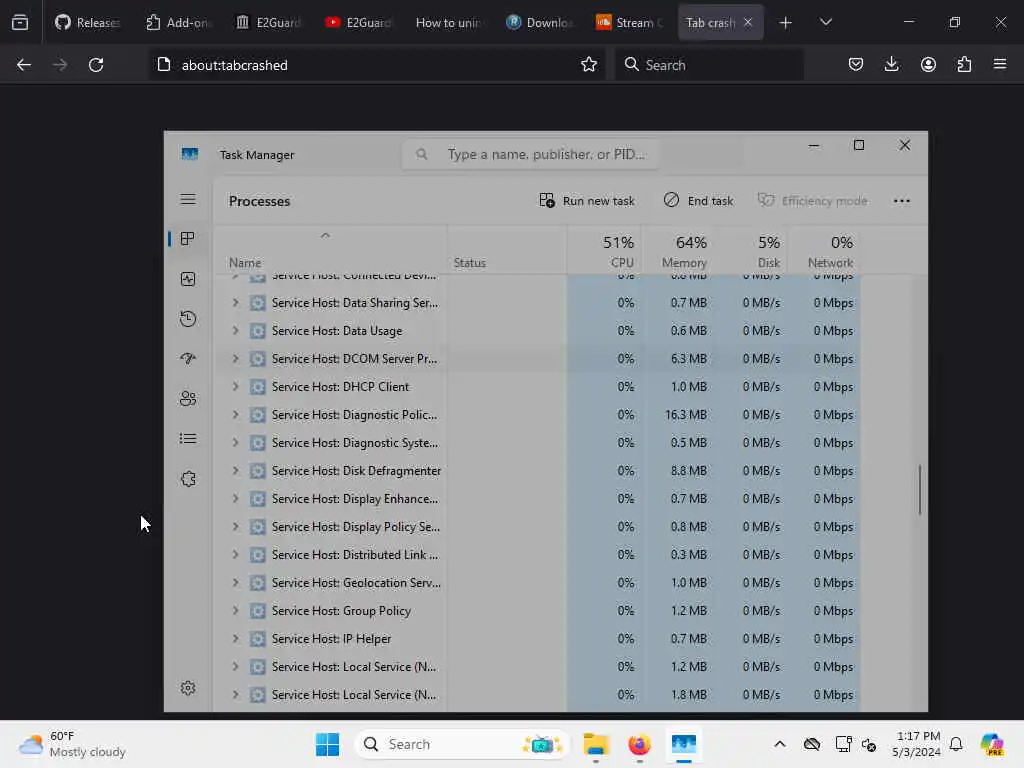1024x768 pixels.
Task: Open Services page in Task Manager sidebar
Action: pos(188,479)
